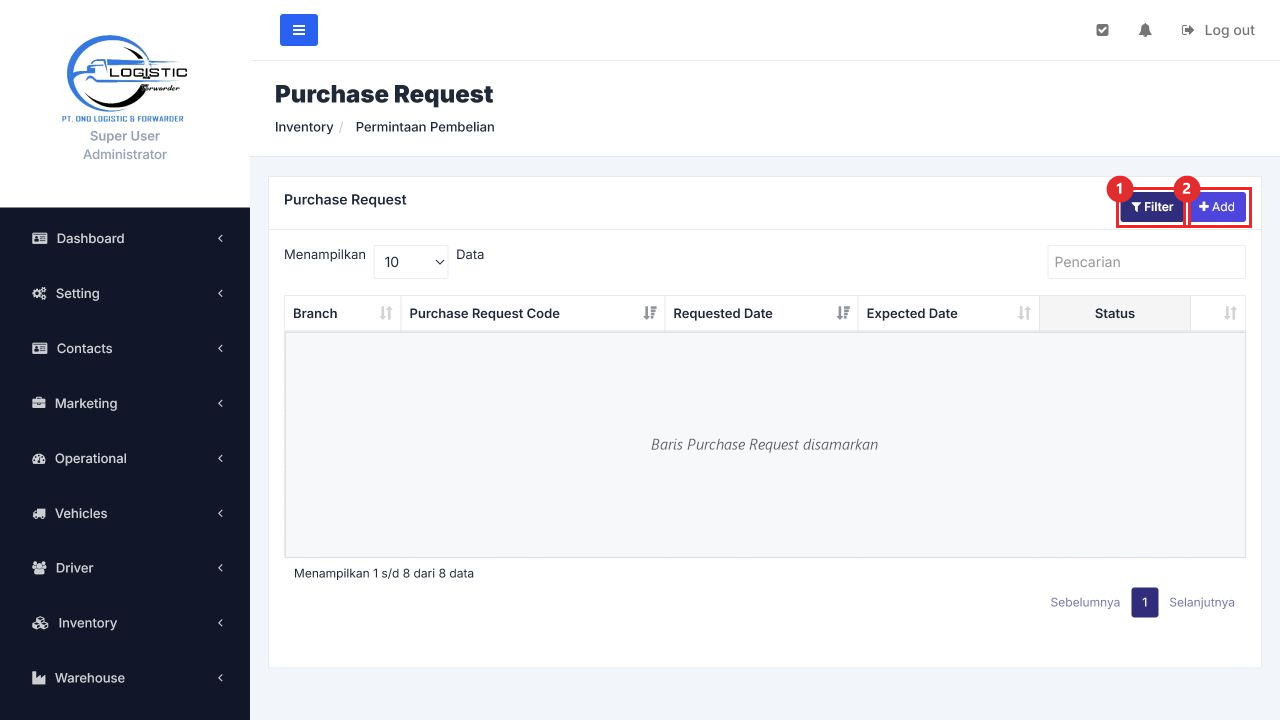Click the Warehouse factory icon

(x=40, y=678)
